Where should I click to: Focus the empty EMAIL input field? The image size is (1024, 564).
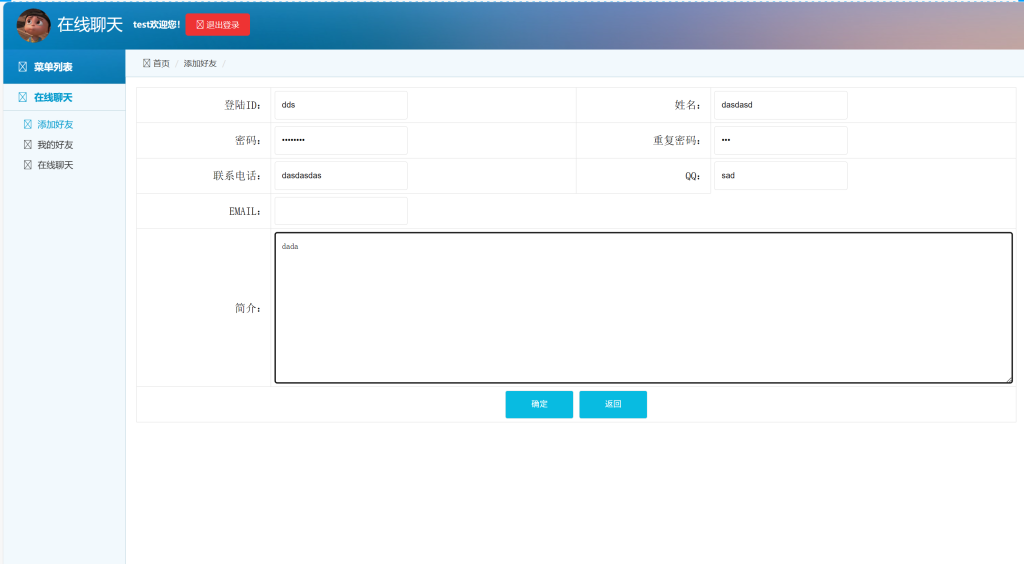341,211
